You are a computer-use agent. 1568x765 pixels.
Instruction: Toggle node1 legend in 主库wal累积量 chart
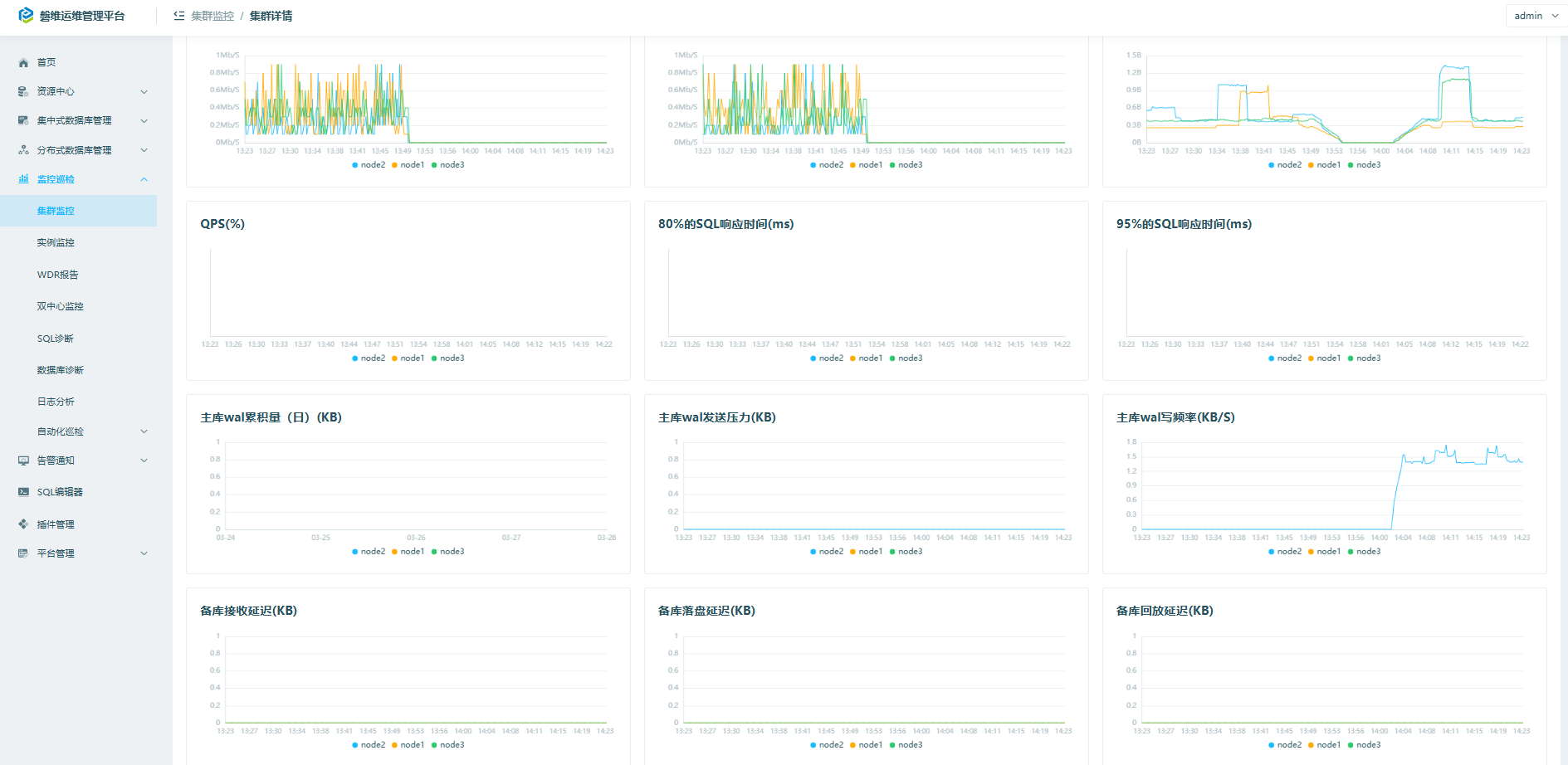[x=408, y=552]
